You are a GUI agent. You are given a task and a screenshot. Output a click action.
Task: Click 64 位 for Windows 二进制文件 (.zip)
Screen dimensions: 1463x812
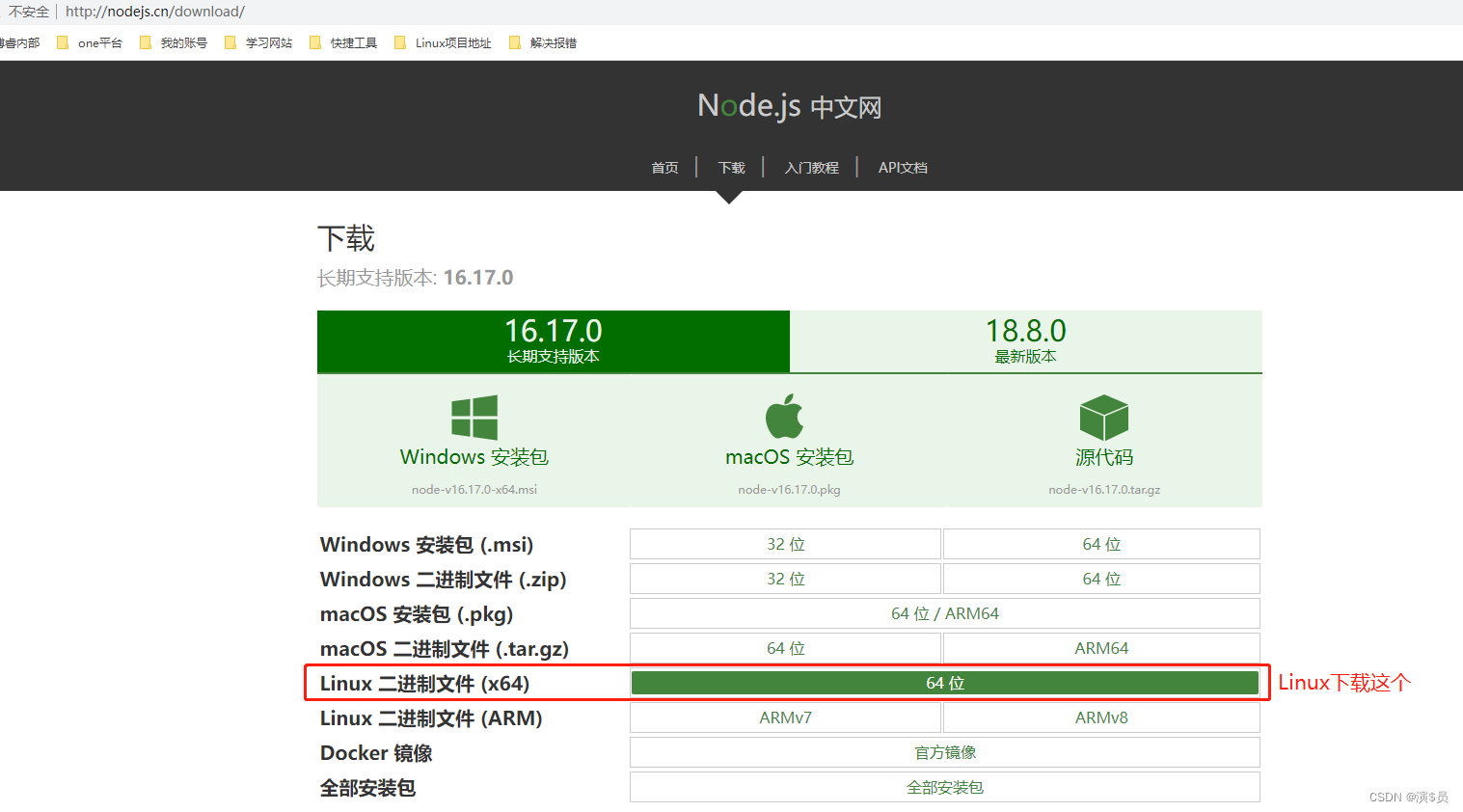click(x=1101, y=579)
